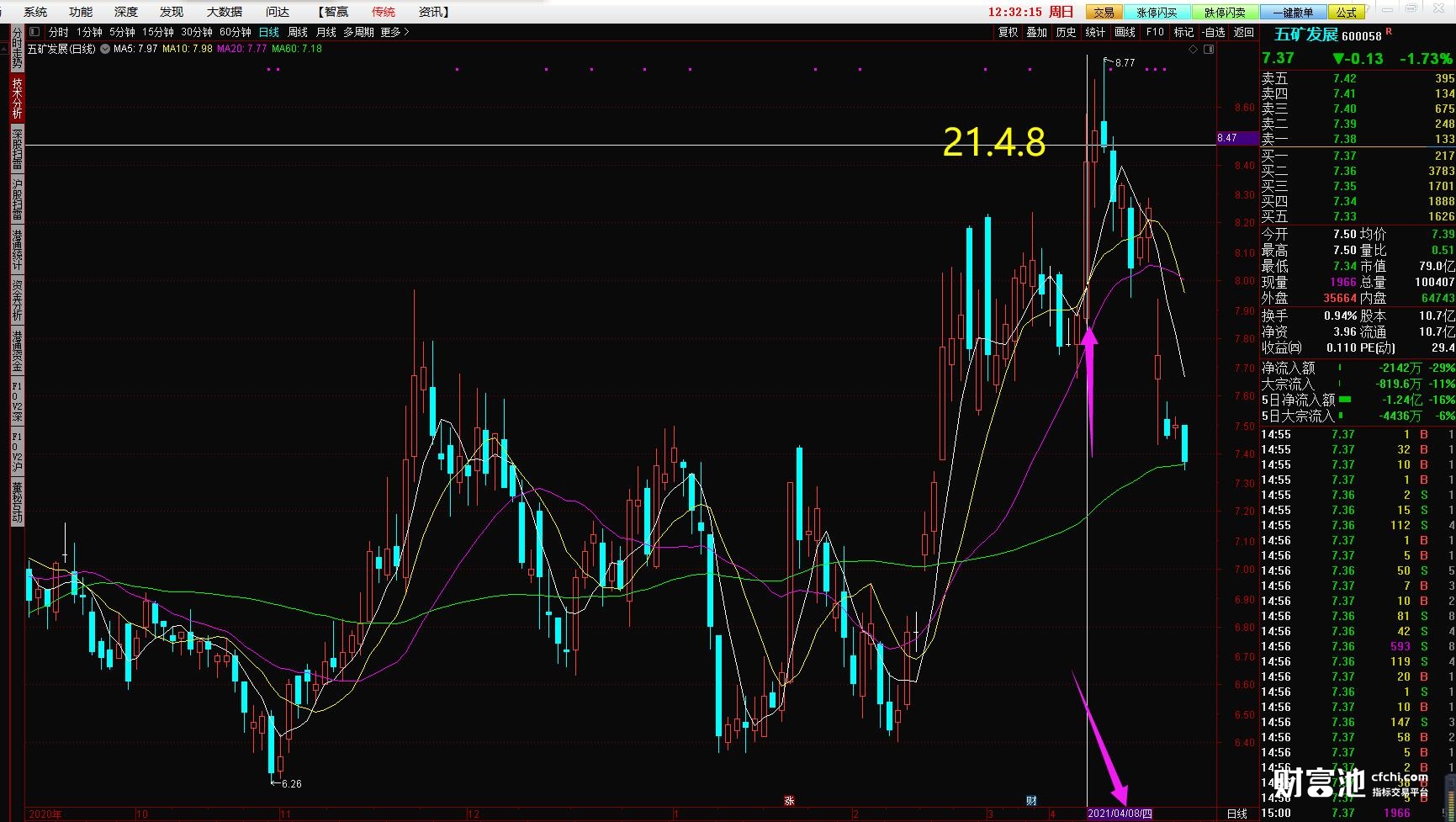
Task: Open 多周期 multi-period view
Action: pyautogui.click(x=358, y=32)
